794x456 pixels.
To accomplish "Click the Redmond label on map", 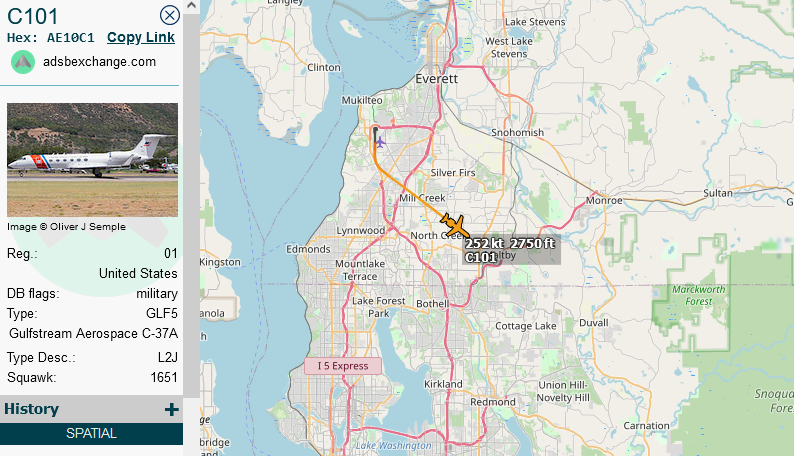I will (x=493, y=402).
